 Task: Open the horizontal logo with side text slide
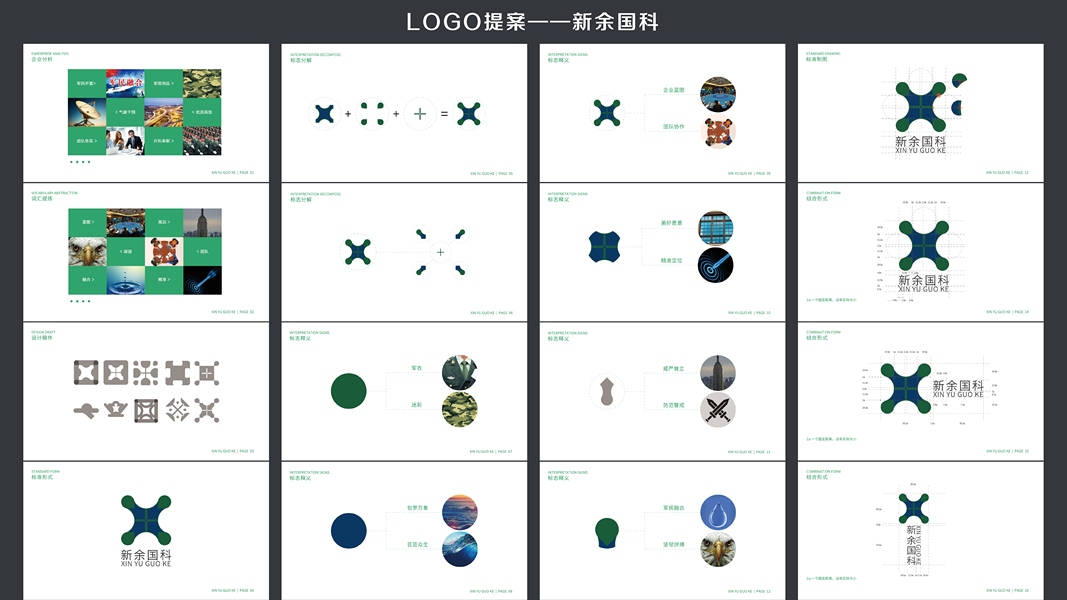pyautogui.click(x=920, y=391)
